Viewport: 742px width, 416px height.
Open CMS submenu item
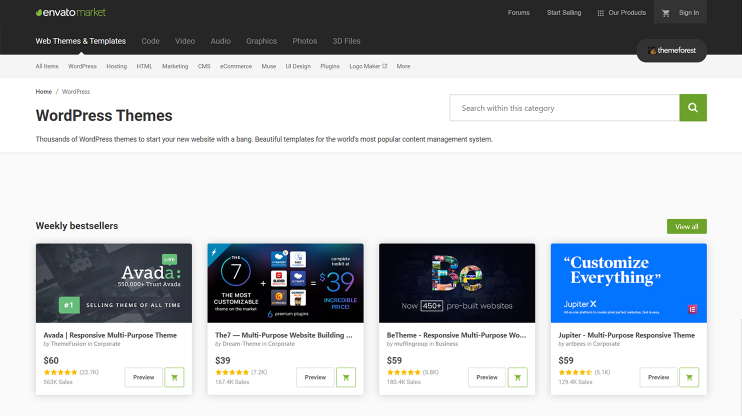[204, 66]
